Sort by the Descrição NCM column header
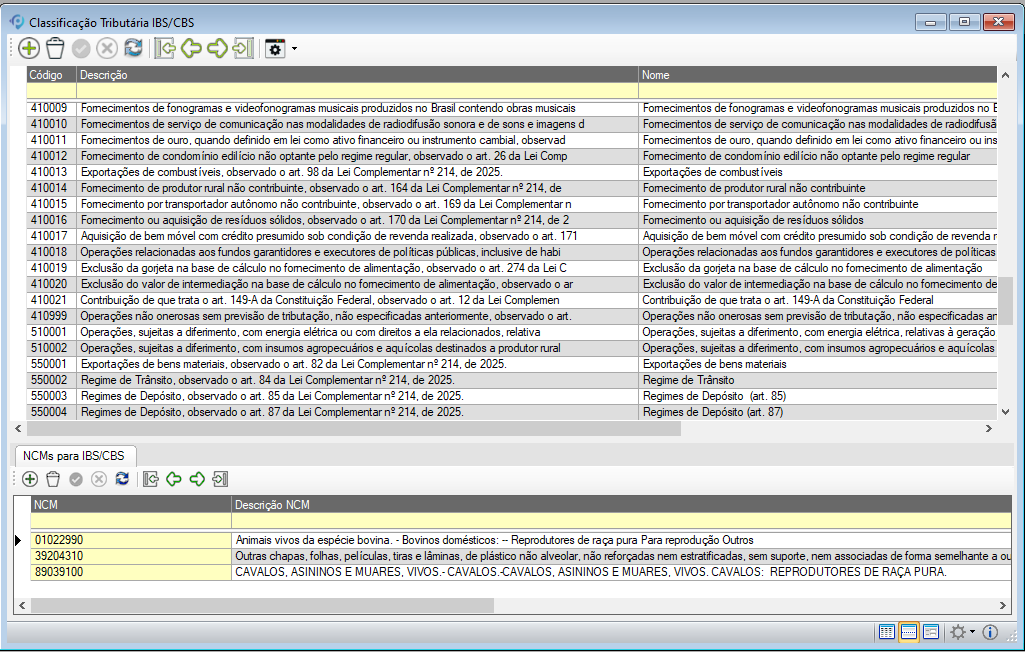 click(x=622, y=505)
